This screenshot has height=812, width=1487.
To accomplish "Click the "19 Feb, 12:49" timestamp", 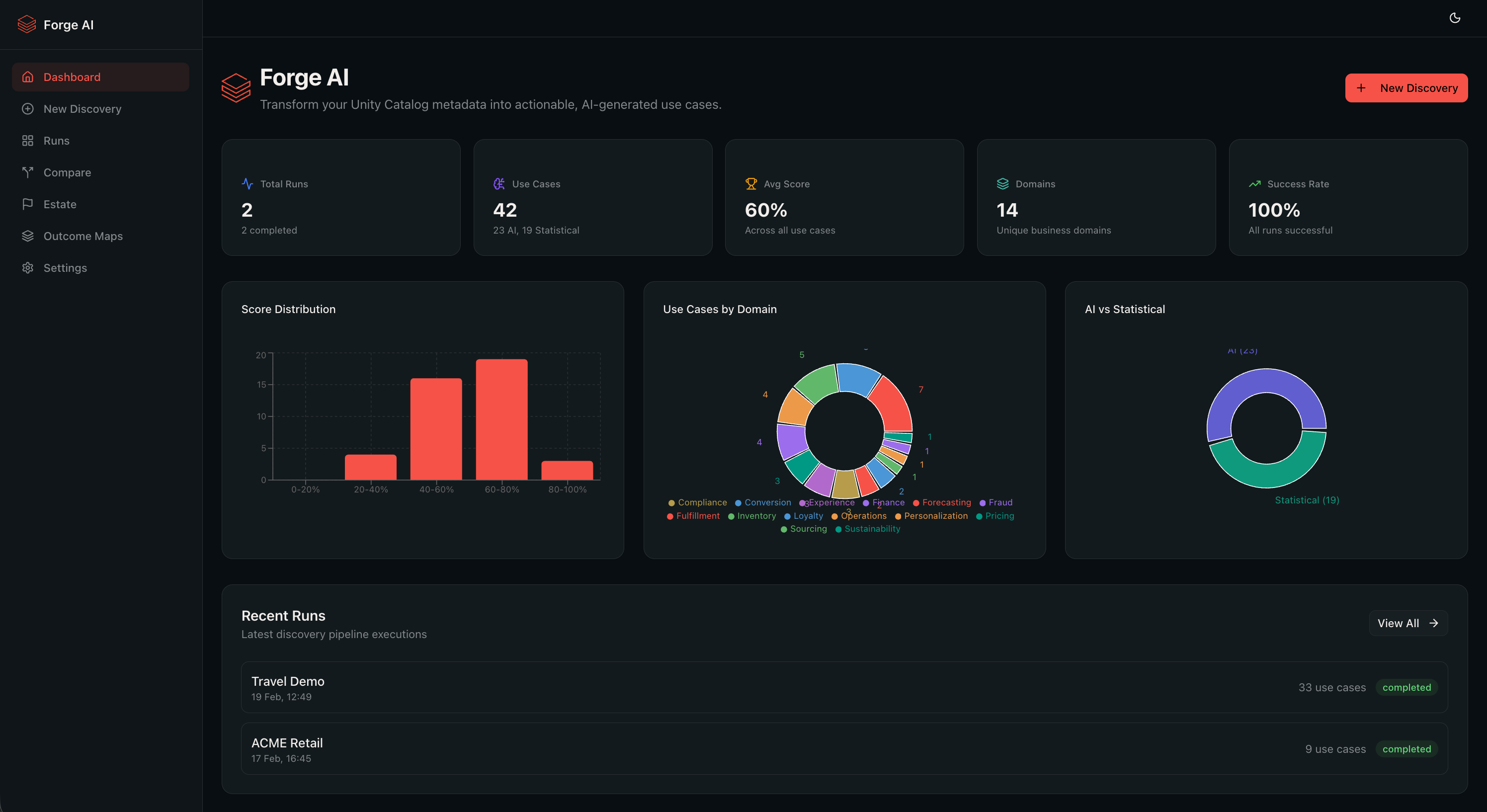I will (281, 697).
